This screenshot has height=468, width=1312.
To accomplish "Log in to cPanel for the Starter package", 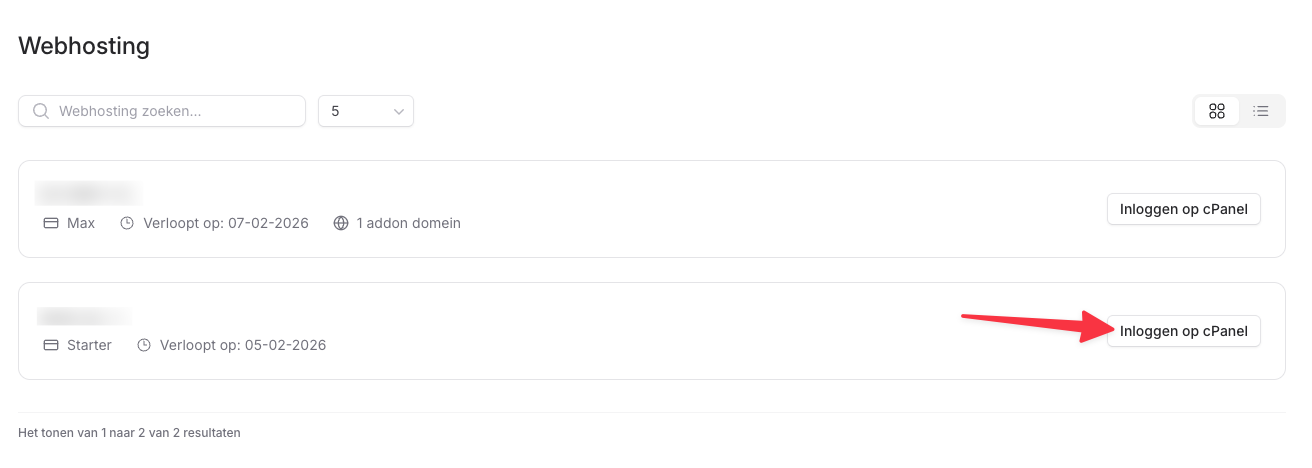I will click(1183, 331).
